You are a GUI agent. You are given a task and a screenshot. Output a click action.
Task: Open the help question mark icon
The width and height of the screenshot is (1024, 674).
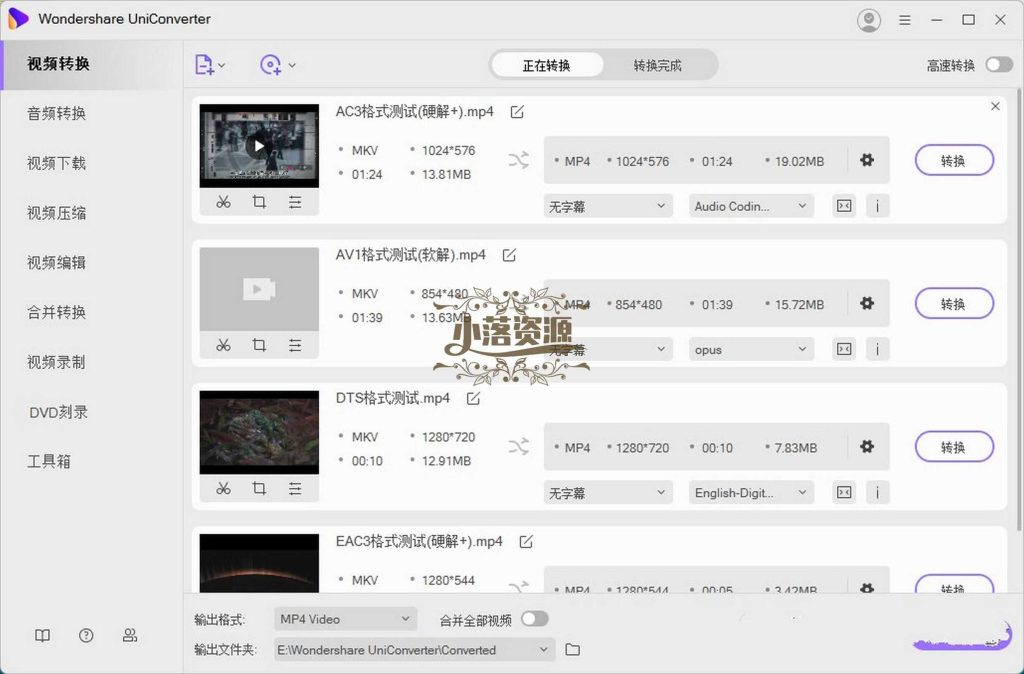[86, 635]
